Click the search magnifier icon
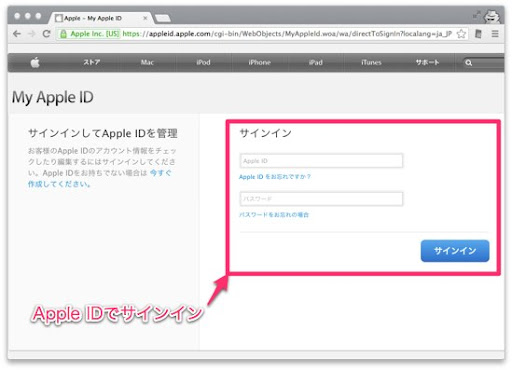 point(469,63)
